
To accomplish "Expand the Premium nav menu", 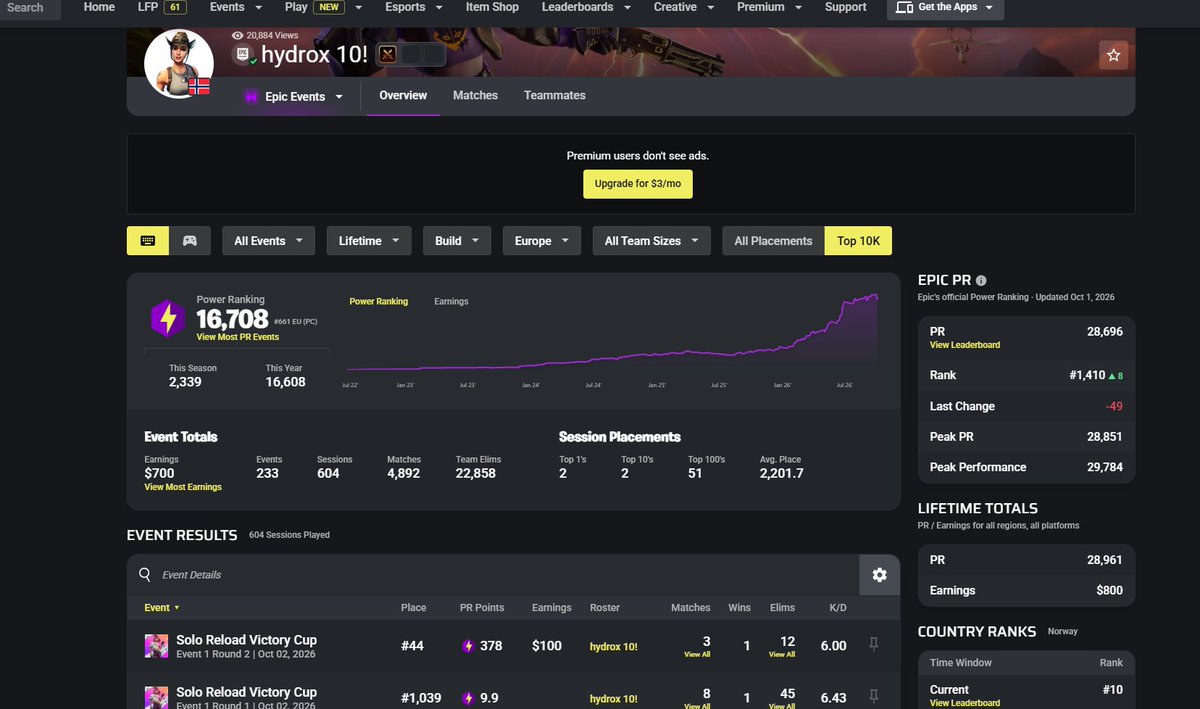I will click(x=769, y=7).
